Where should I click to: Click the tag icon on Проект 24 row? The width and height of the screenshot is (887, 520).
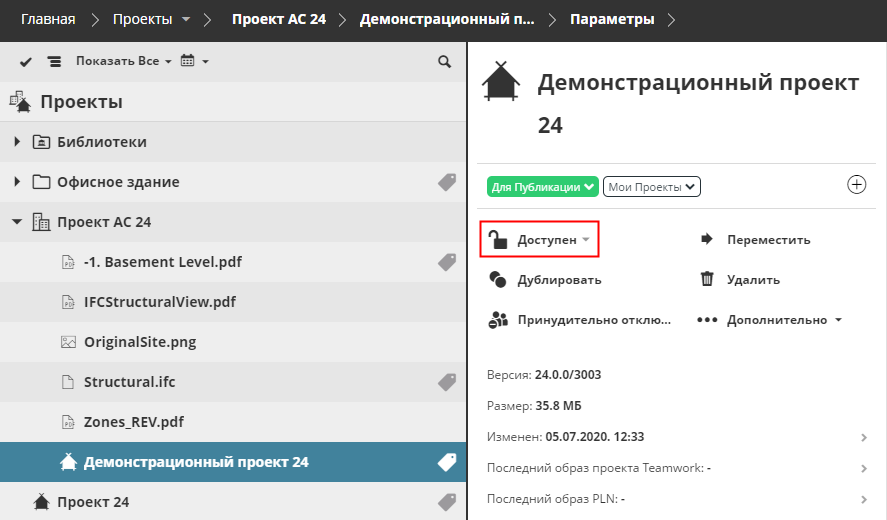pyautogui.click(x=447, y=502)
